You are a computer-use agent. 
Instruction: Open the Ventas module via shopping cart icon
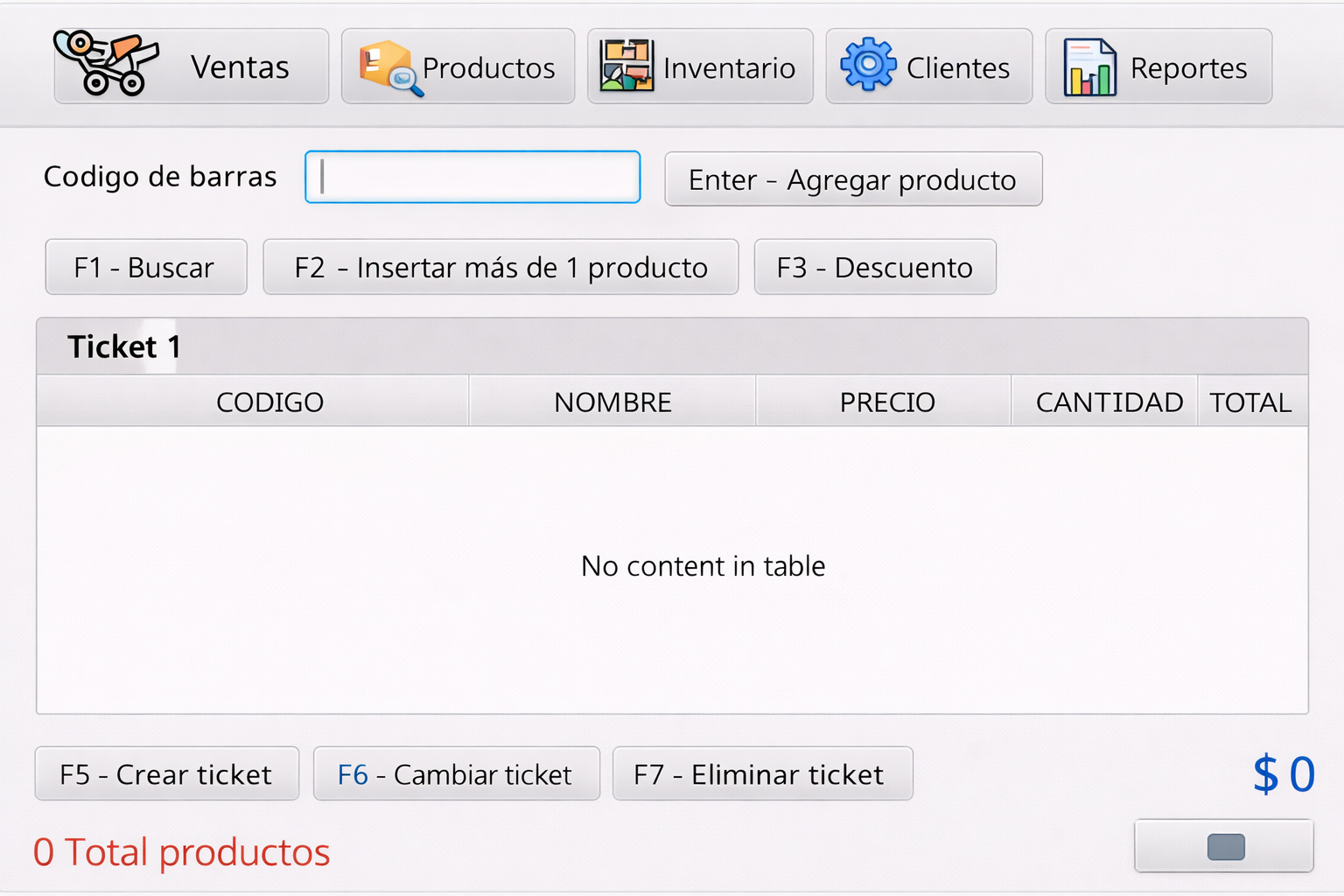click(105, 65)
